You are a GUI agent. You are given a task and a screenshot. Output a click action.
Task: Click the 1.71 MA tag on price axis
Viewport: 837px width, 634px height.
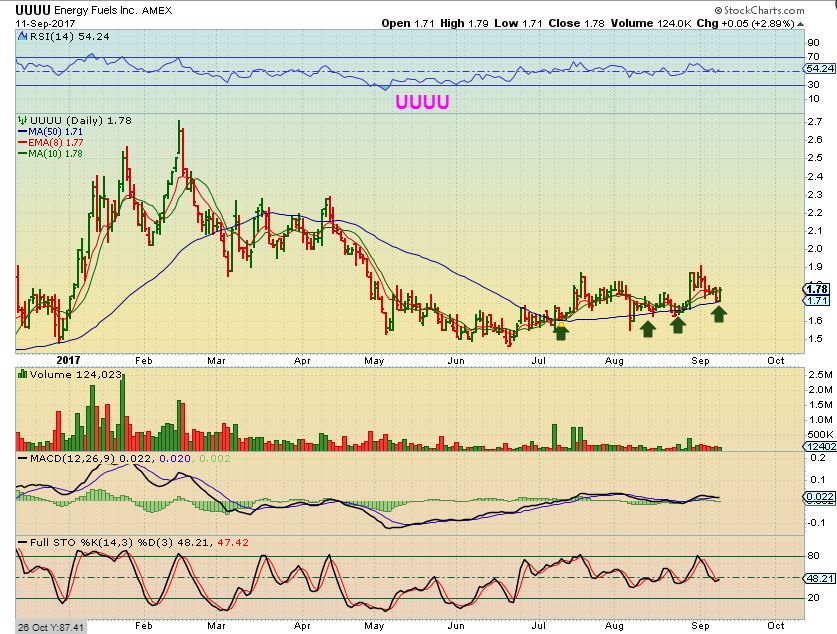[817, 300]
